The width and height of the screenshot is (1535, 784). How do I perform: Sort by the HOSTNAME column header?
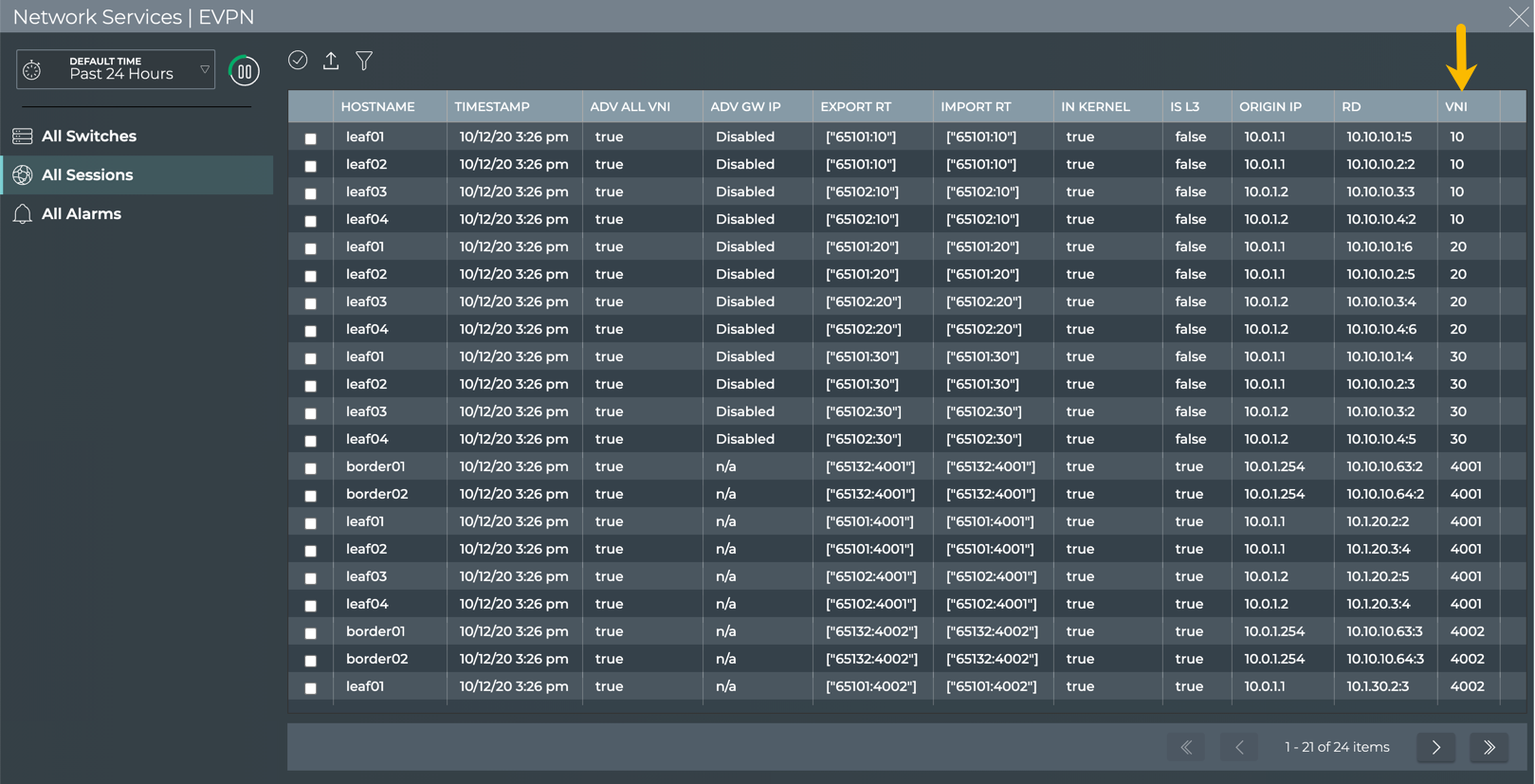pos(377,107)
